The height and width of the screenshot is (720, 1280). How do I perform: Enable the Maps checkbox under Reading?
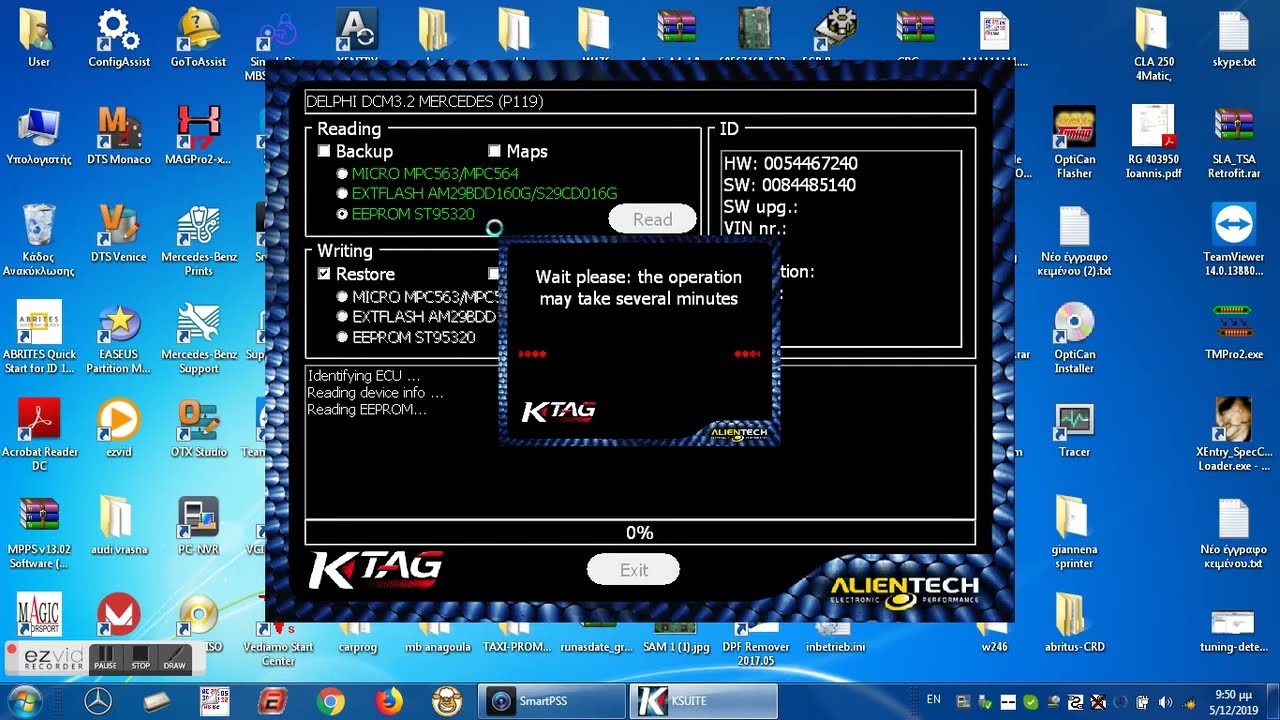[494, 151]
